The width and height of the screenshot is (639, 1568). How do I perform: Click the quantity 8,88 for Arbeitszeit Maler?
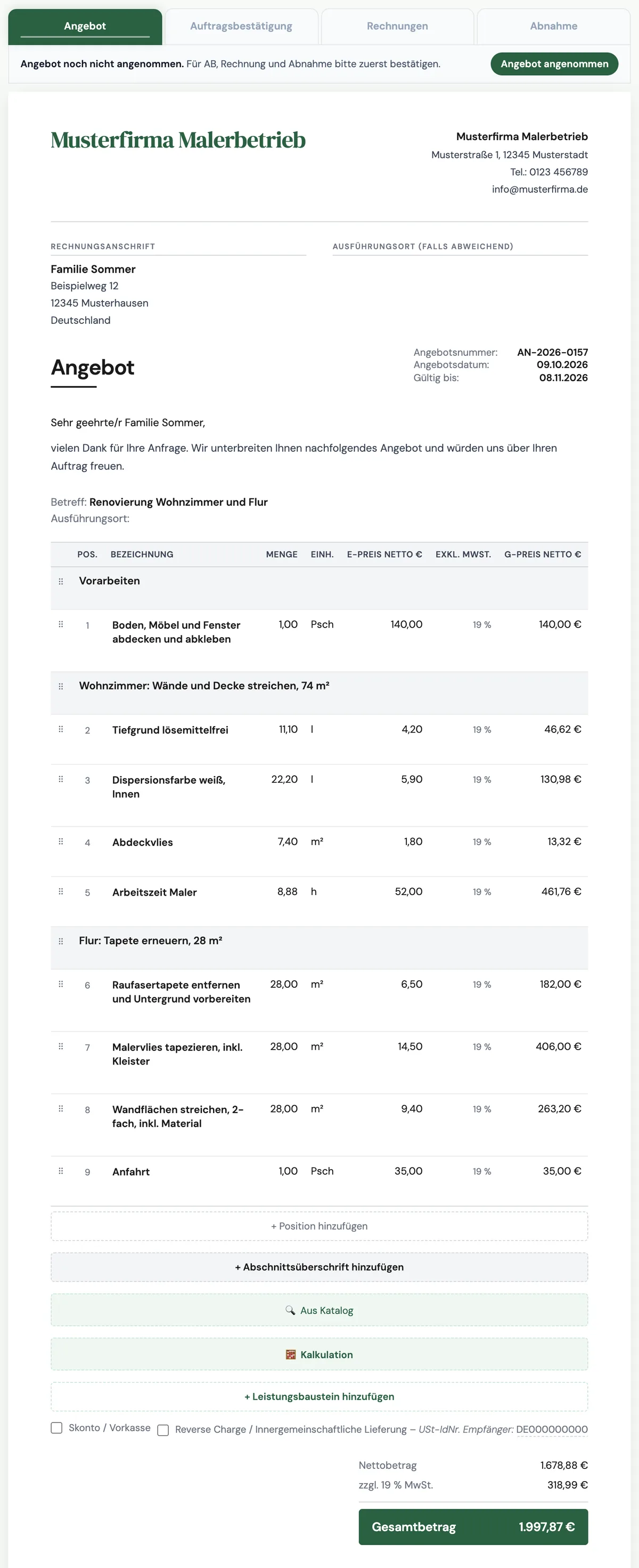pyautogui.click(x=287, y=891)
